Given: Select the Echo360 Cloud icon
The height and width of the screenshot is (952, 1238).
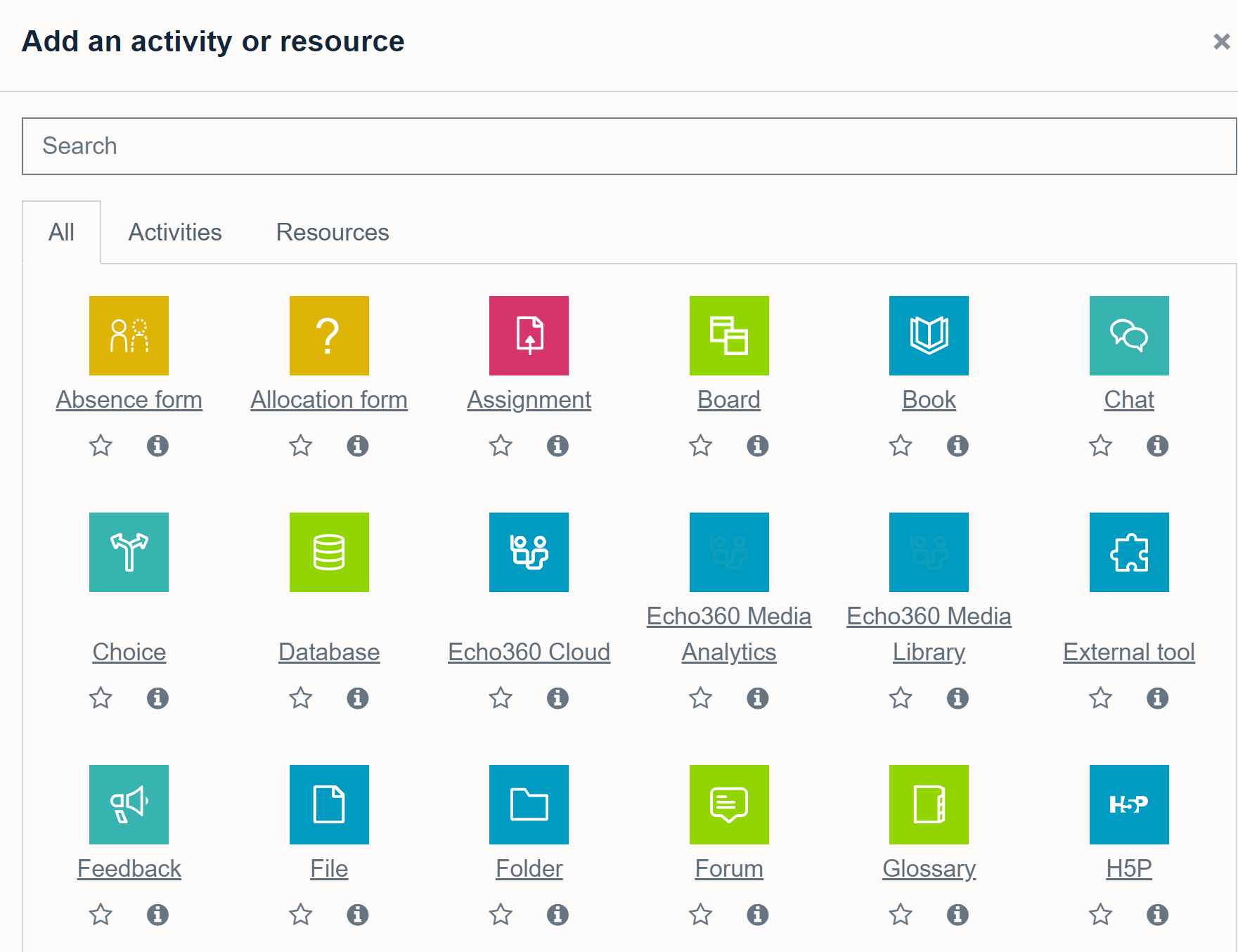Looking at the screenshot, I should click(x=529, y=552).
